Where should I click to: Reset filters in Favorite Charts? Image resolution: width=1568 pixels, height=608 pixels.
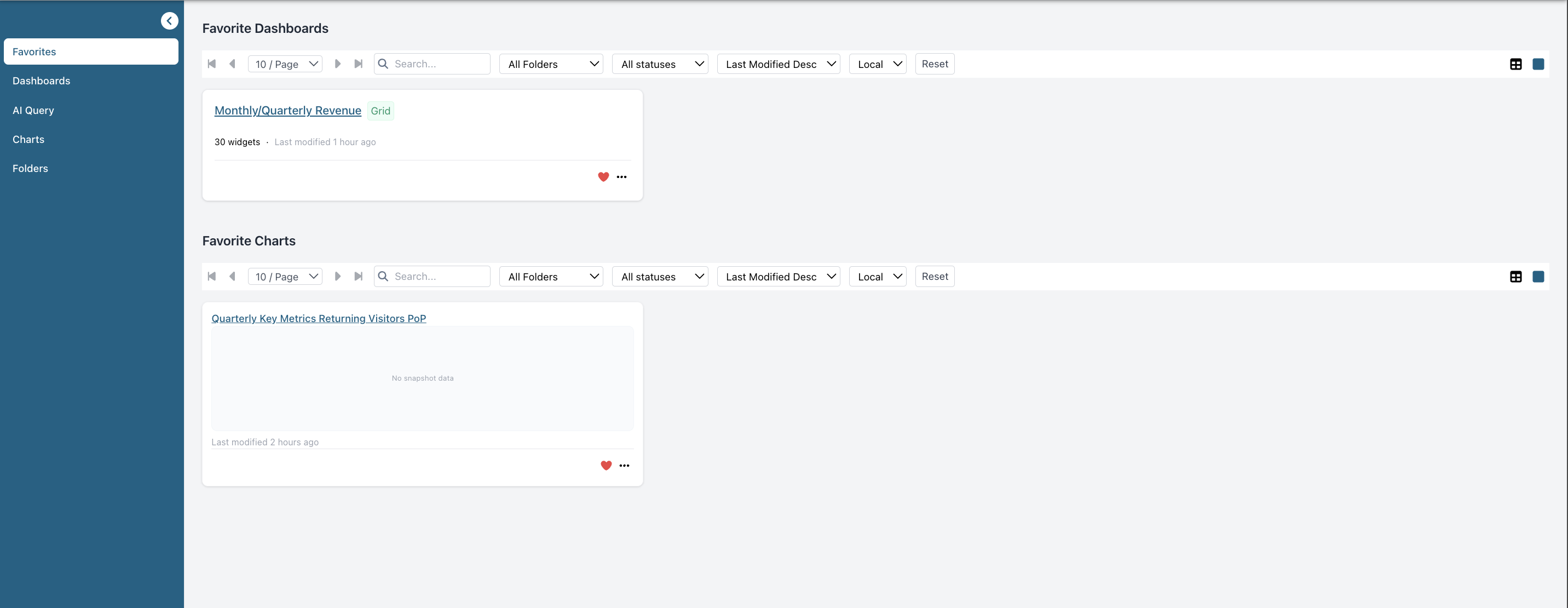point(935,277)
